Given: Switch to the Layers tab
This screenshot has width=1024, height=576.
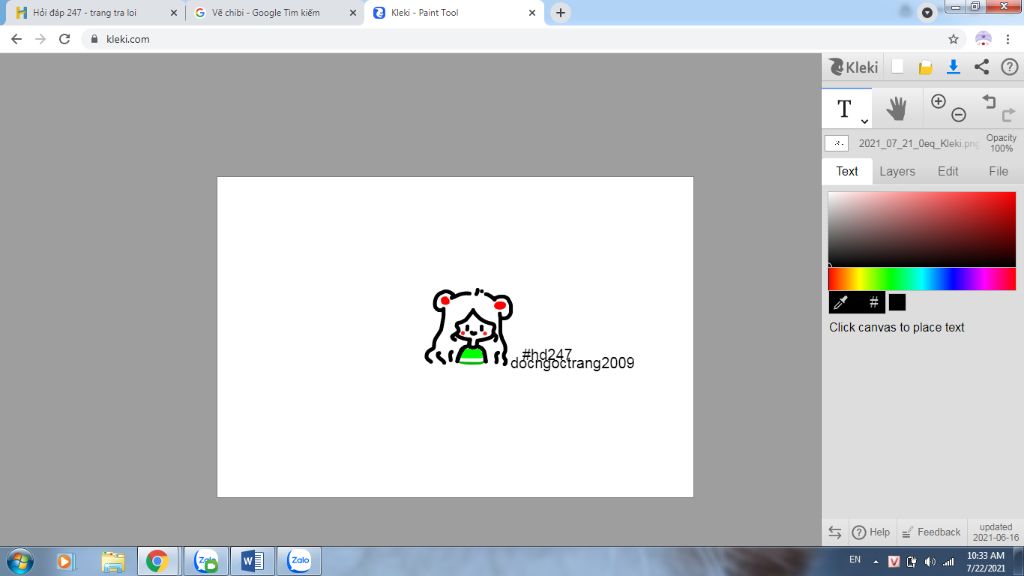Looking at the screenshot, I should (x=897, y=171).
